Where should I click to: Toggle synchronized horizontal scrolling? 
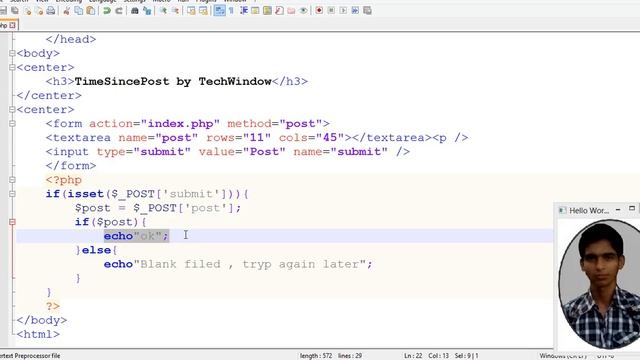click(x=203, y=11)
